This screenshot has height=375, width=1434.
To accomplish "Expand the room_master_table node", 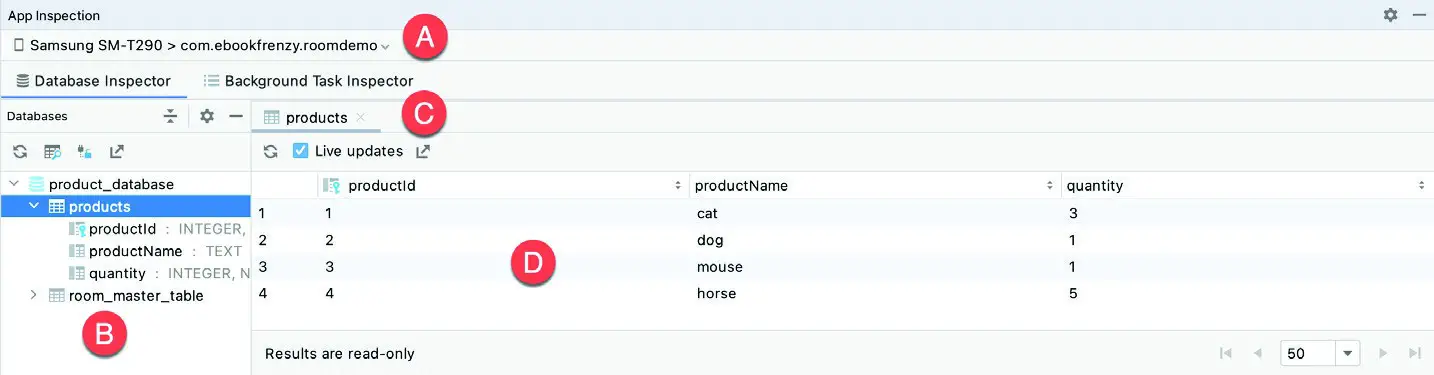I will (33, 295).
